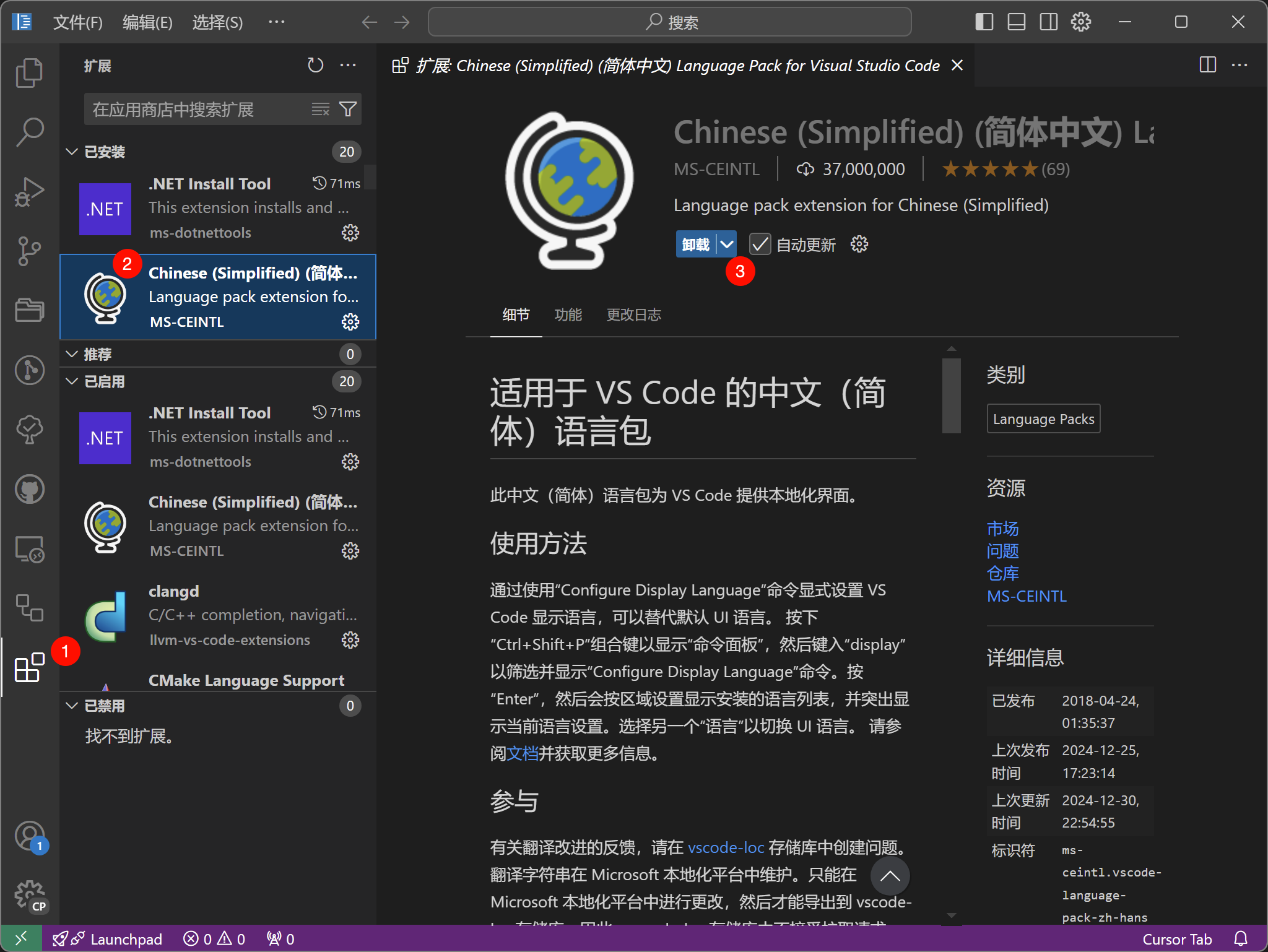Viewport: 1268px width, 952px height.
Task: Toggle the 自动更新 checkbox
Action: tap(760, 244)
